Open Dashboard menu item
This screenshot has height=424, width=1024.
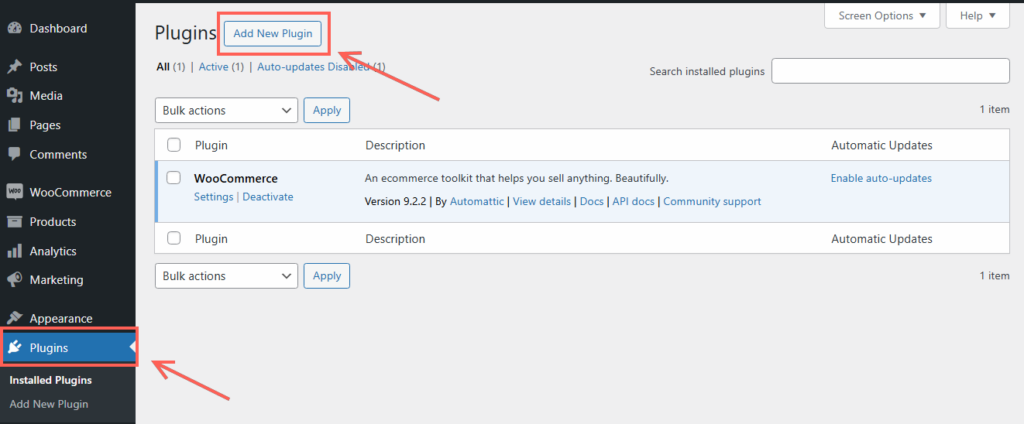pyautogui.click(x=58, y=29)
